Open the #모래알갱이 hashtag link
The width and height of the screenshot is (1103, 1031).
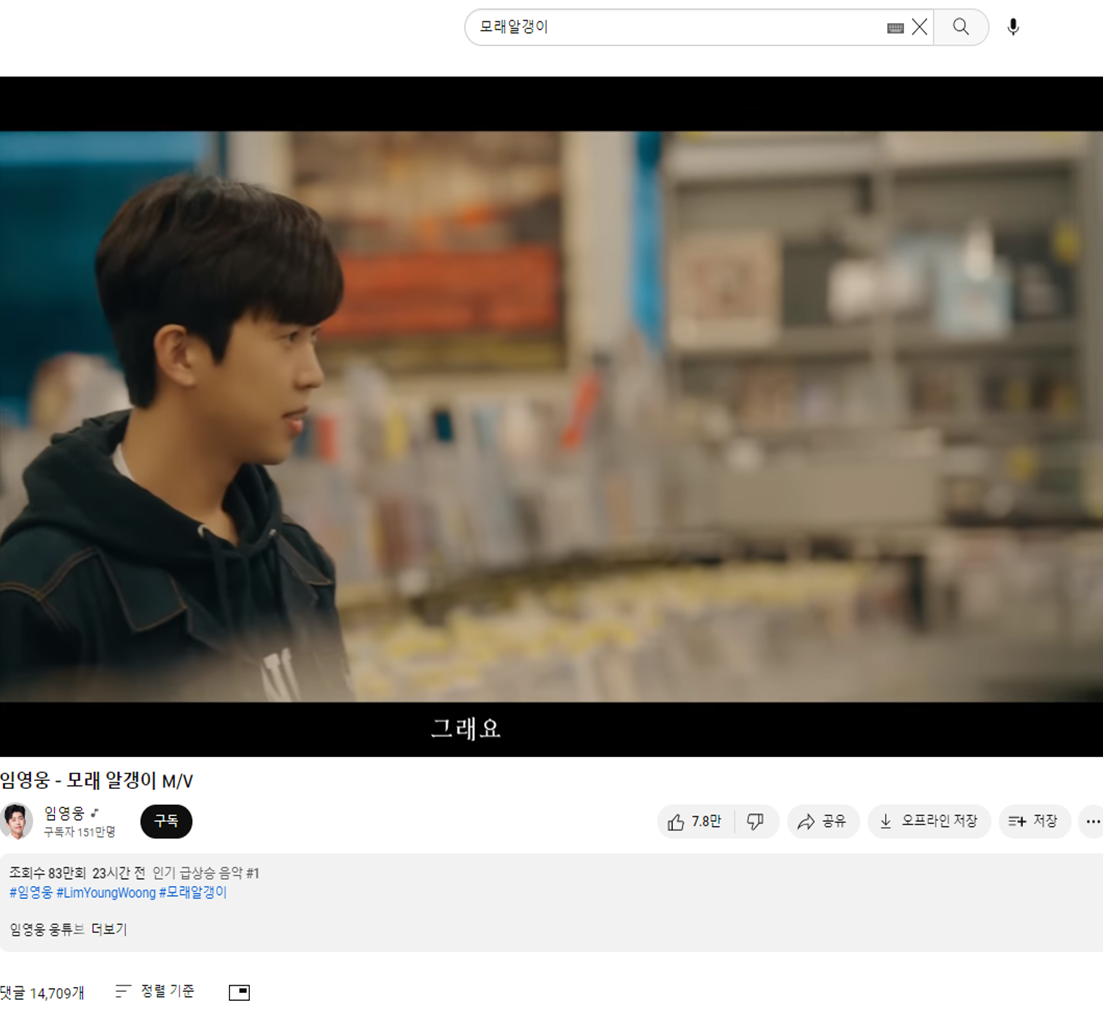(193, 892)
